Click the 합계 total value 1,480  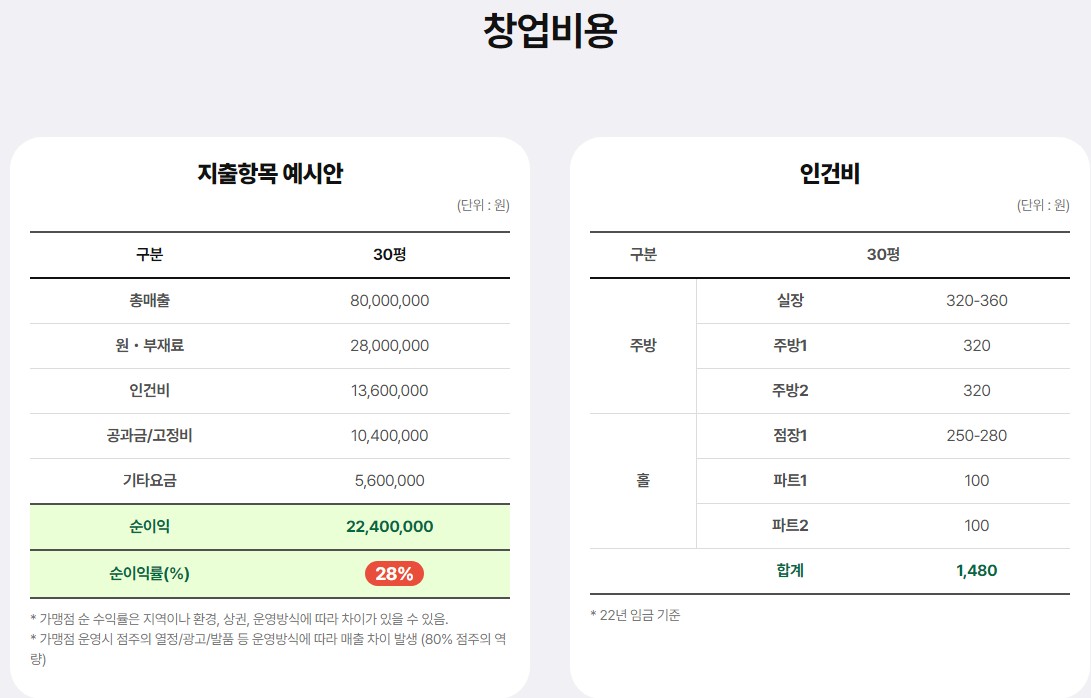point(976,570)
